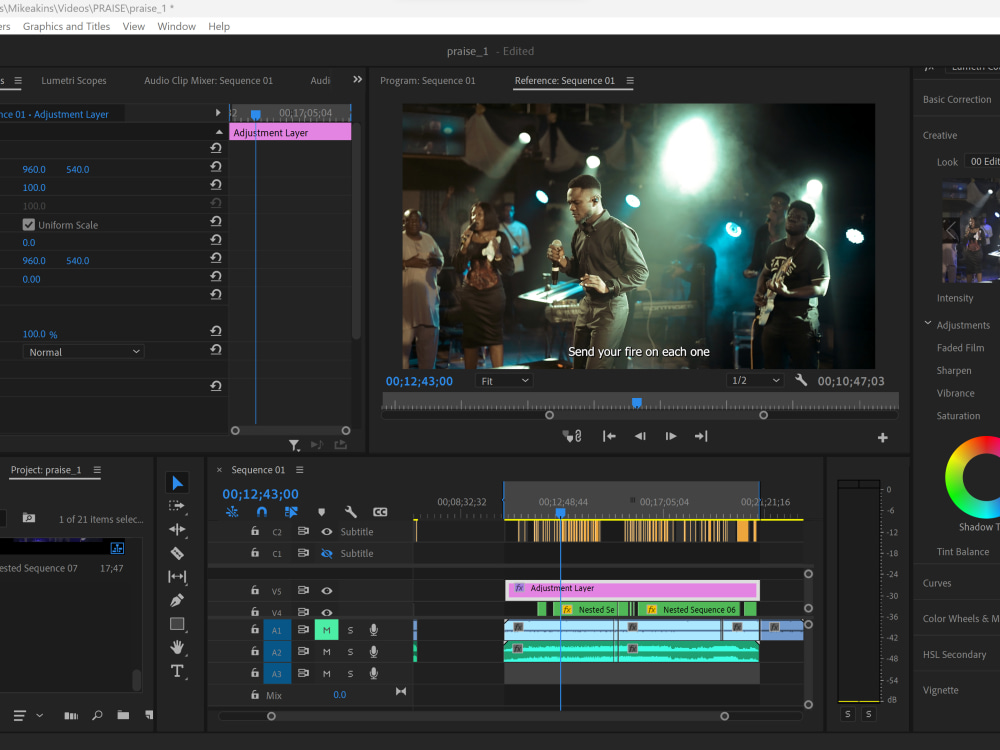Switch to the Lumetri Scopes tab
Image resolution: width=1000 pixels, height=750 pixels.
click(76, 80)
